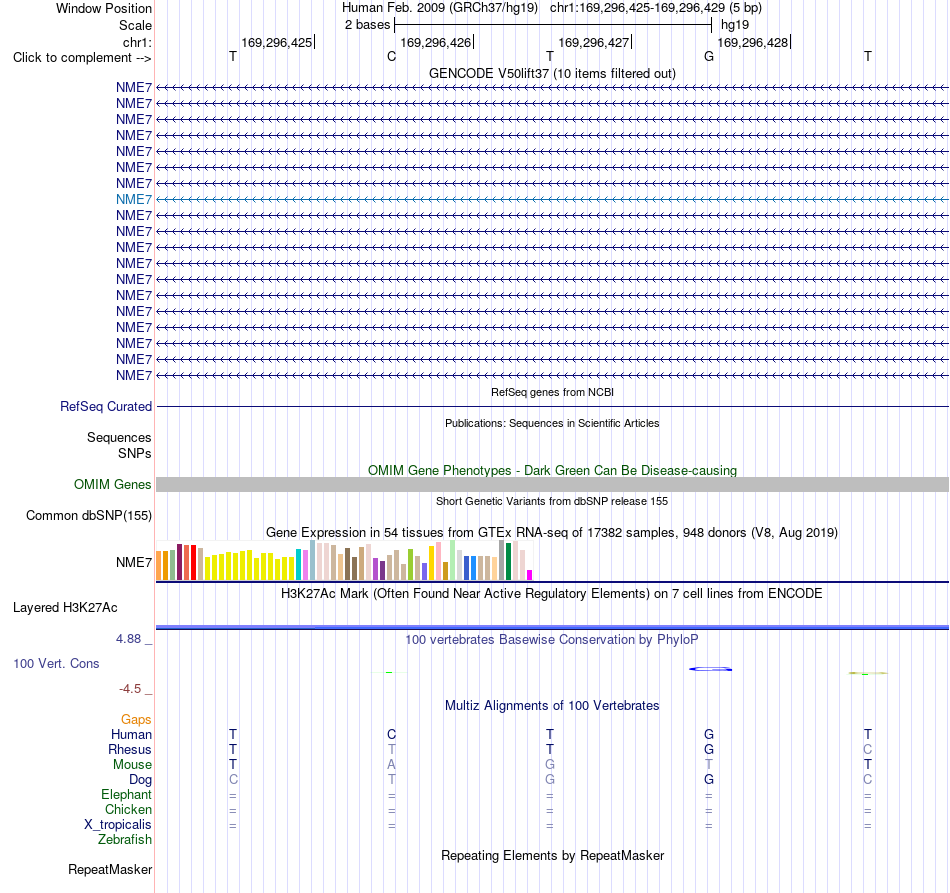The height and width of the screenshot is (893, 950).
Task: Open the 'OMIM Gene Phenotypes' track title
Action: 552,470
